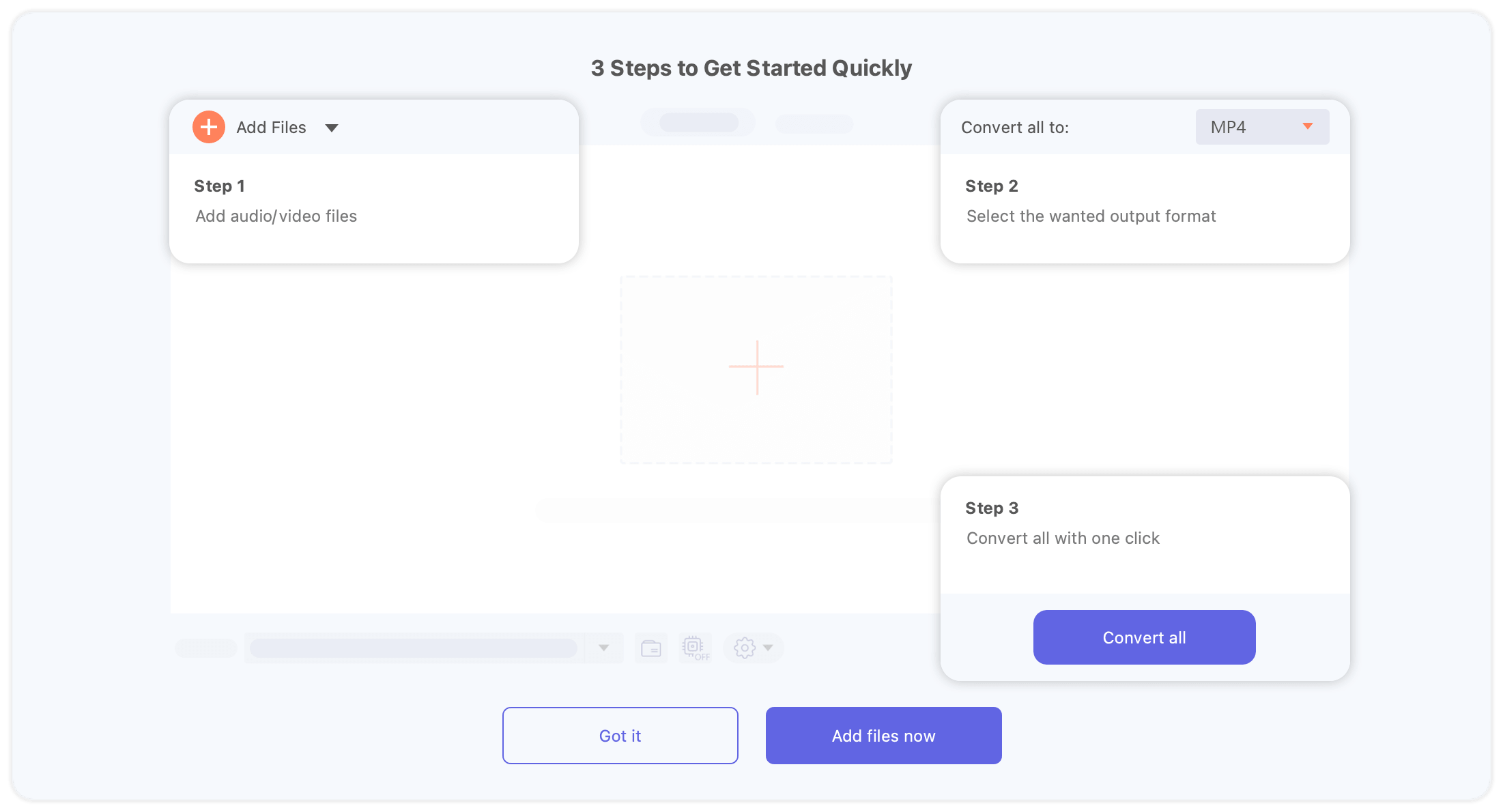Click the Step 1 heading
The image size is (1503, 812).
219,186
